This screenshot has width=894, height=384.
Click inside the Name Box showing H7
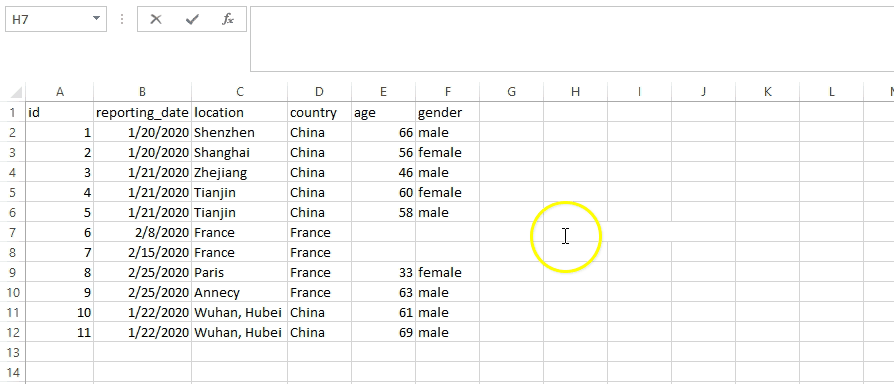48,19
